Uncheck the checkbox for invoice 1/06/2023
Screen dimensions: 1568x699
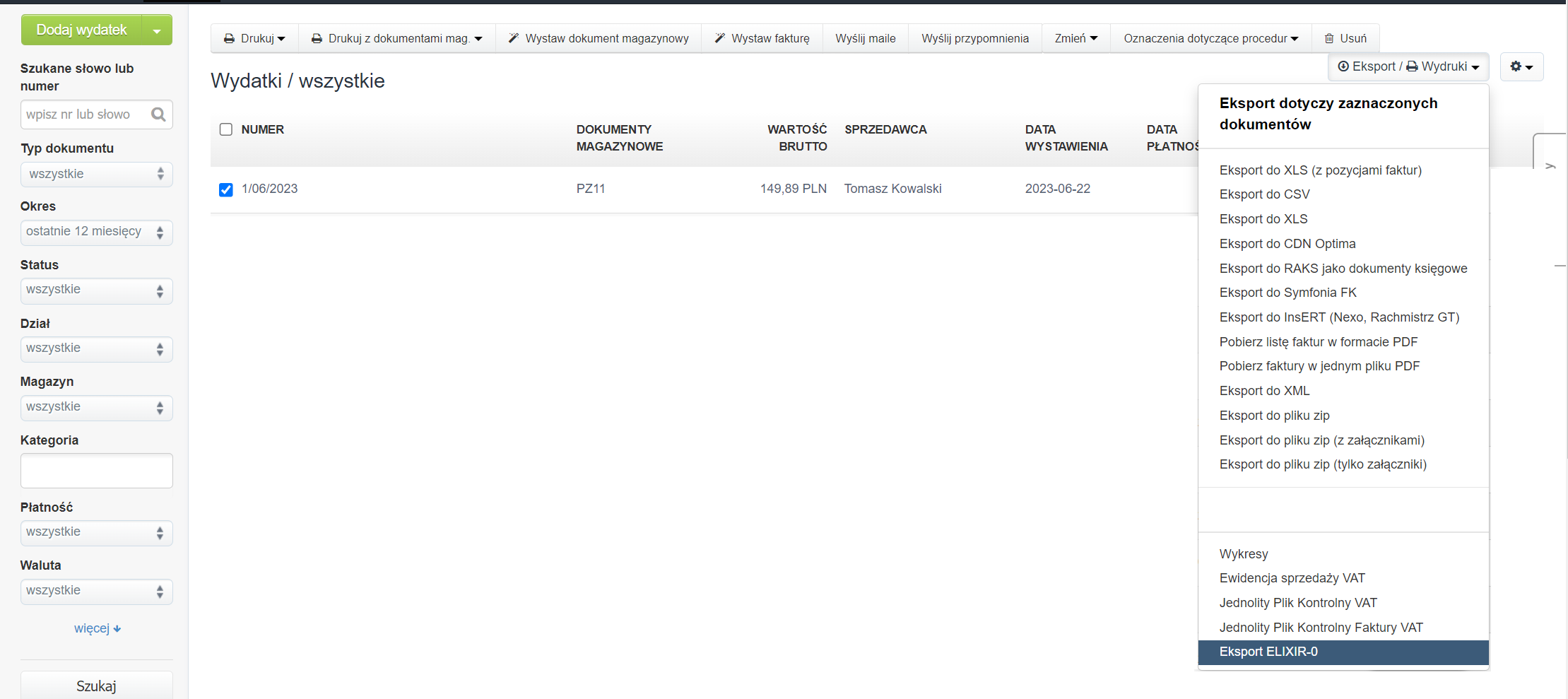(226, 189)
